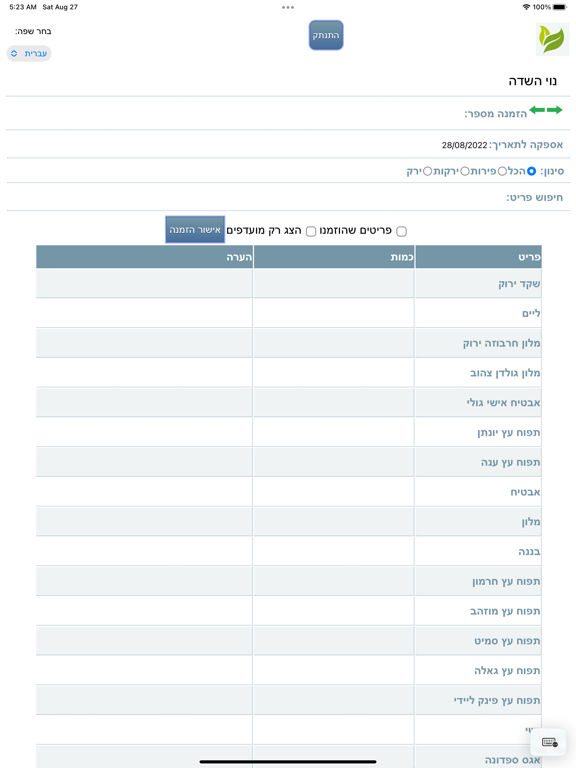
Task: Click the delivery date 28/08/2022
Action: (x=464, y=145)
